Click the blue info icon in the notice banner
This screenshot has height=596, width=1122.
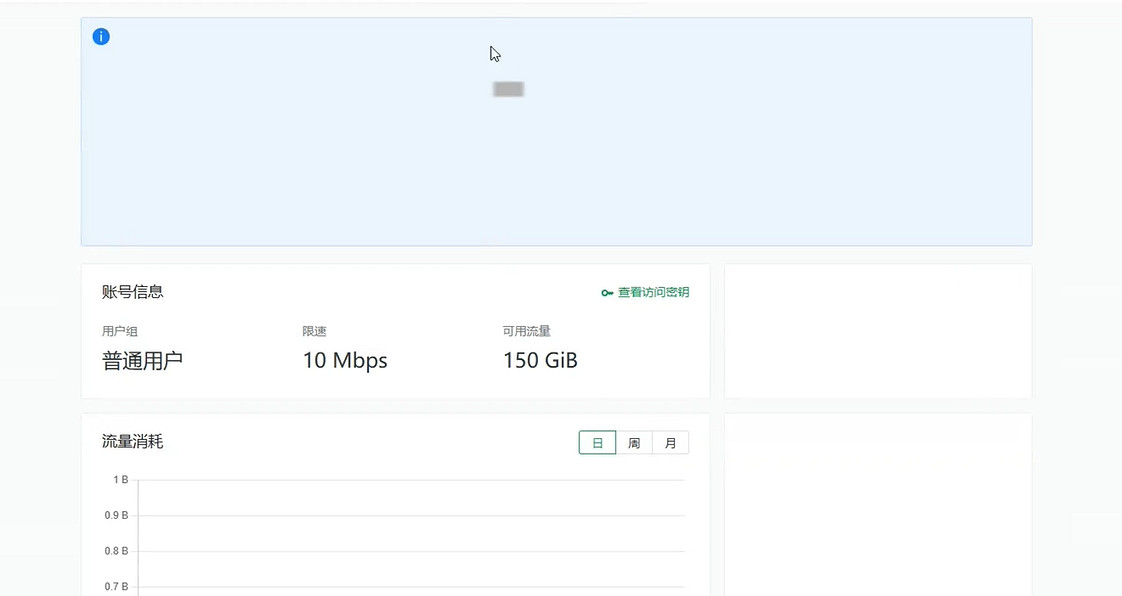click(x=101, y=37)
